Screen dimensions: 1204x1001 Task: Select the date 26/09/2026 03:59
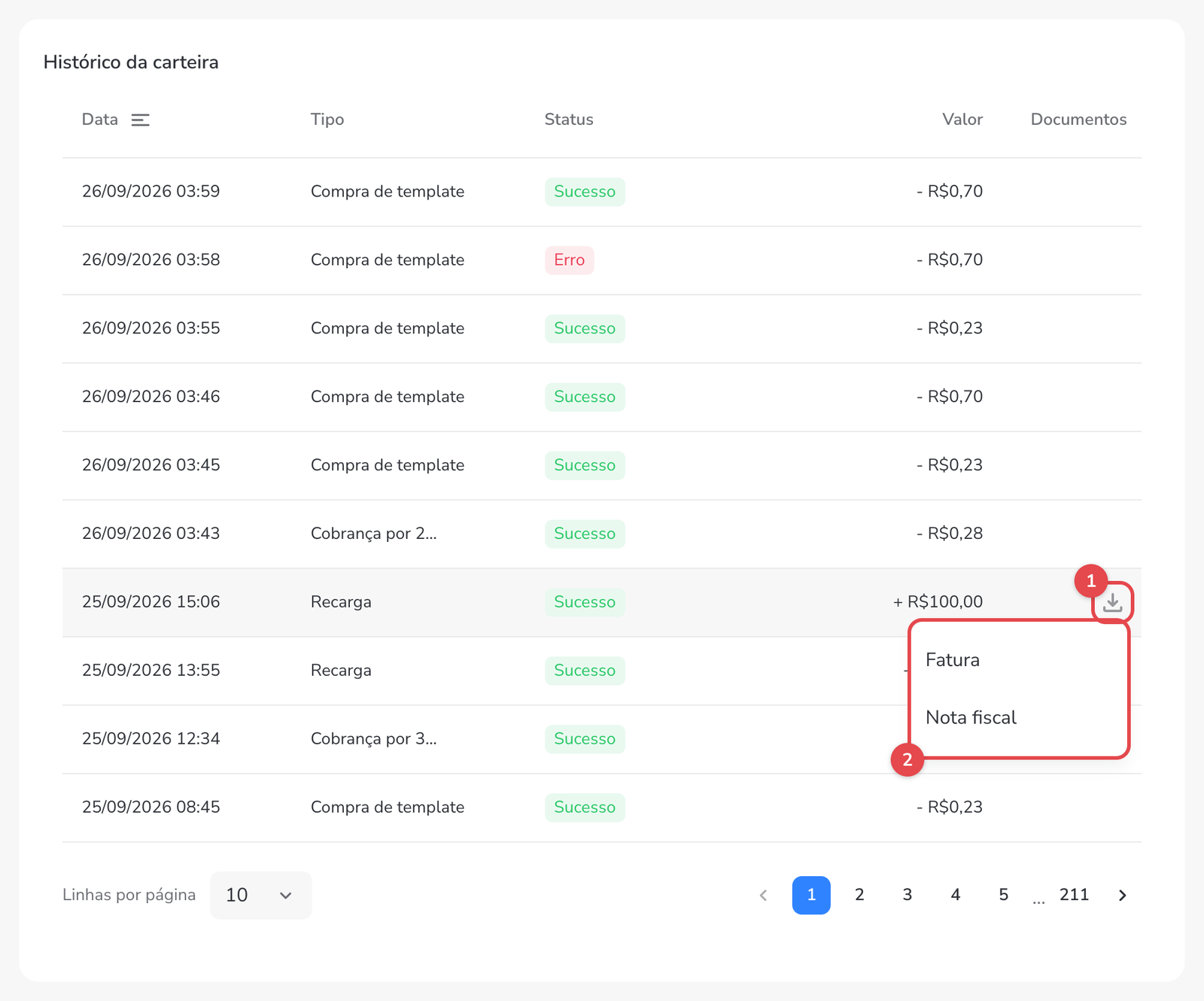(151, 192)
